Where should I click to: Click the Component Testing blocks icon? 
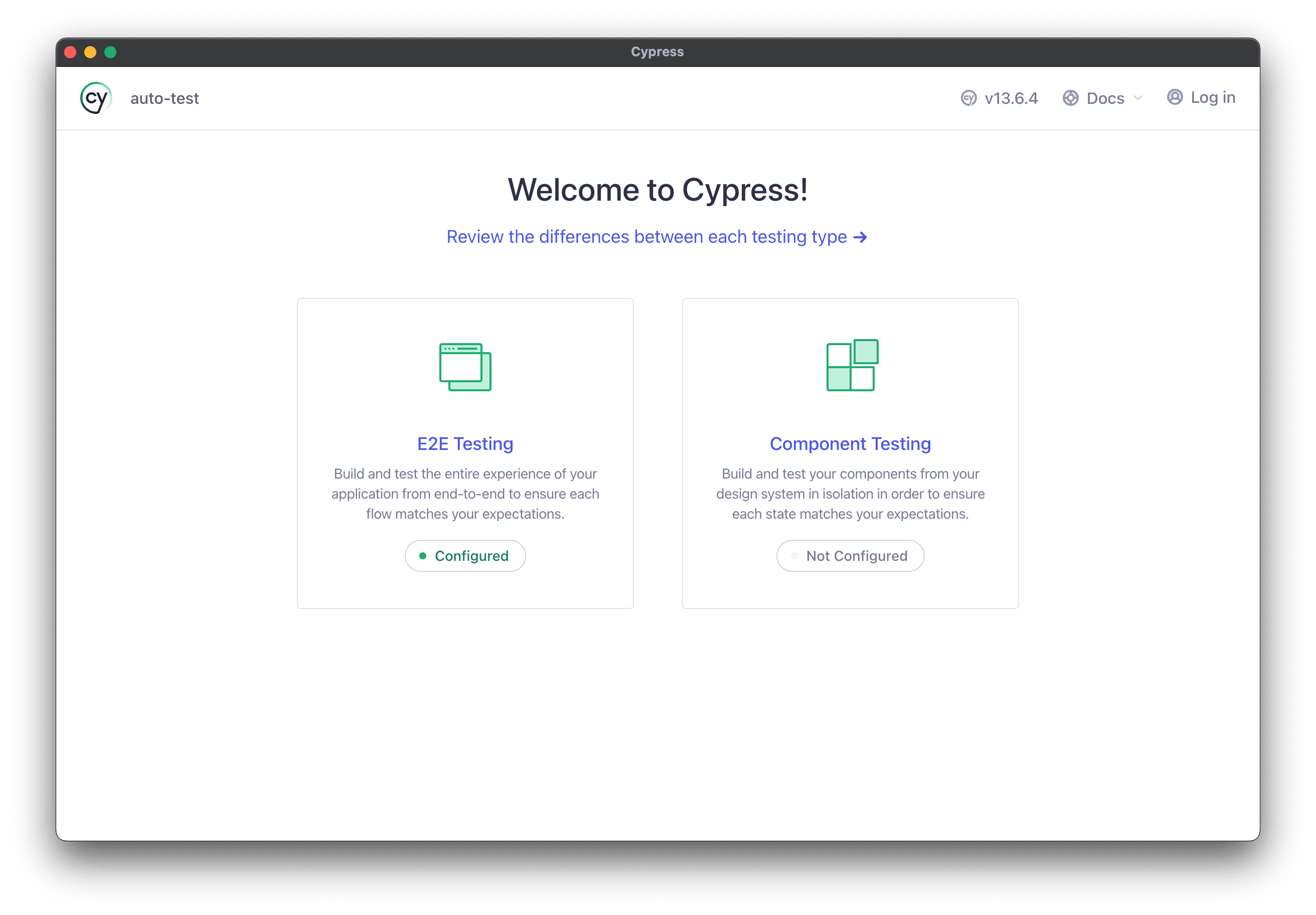pyautogui.click(x=852, y=365)
